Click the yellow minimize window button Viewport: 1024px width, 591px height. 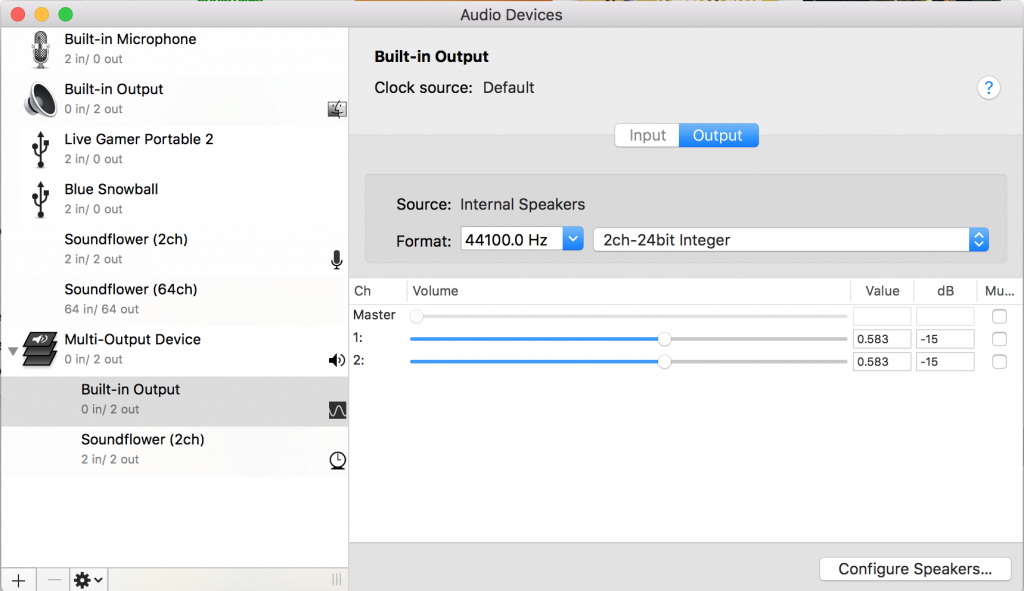click(41, 14)
